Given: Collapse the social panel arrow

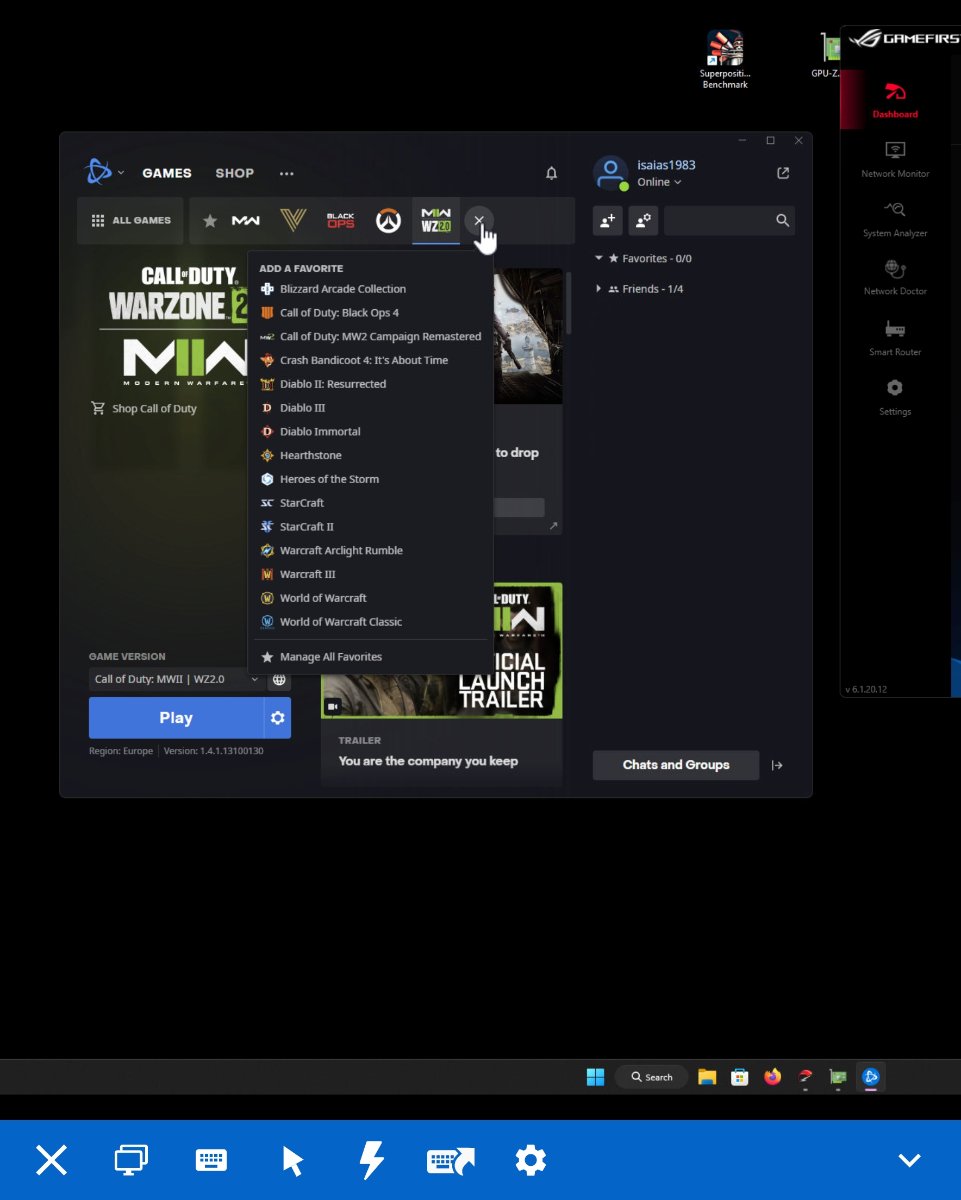Looking at the screenshot, I should (778, 765).
